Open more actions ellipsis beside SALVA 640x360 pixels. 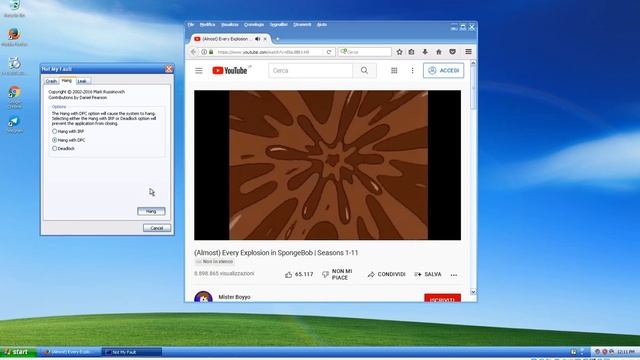[x=454, y=275]
